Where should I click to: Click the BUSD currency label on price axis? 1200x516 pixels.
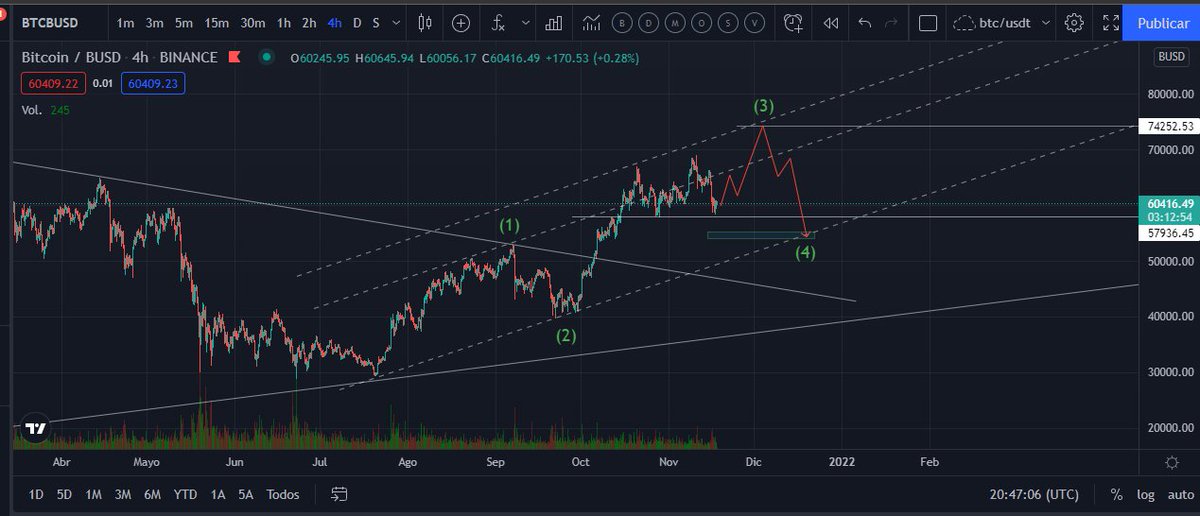coord(1171,57)
